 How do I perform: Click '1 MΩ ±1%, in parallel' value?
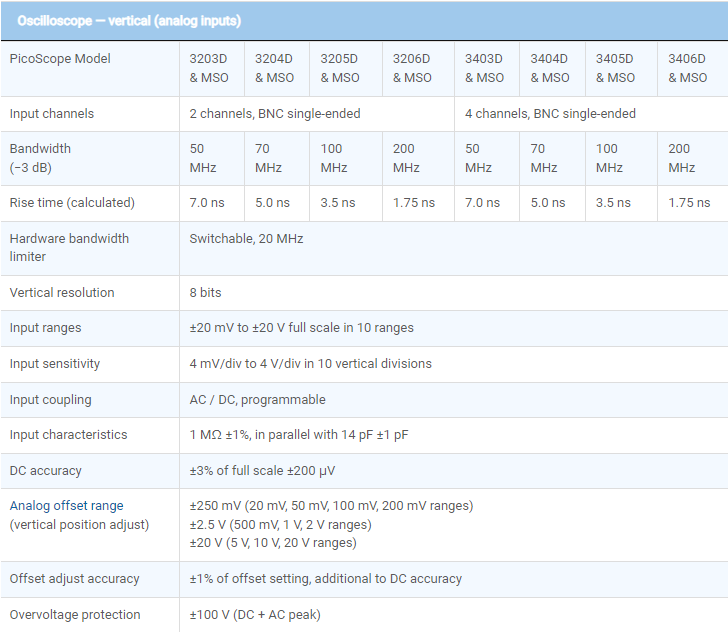299,435
